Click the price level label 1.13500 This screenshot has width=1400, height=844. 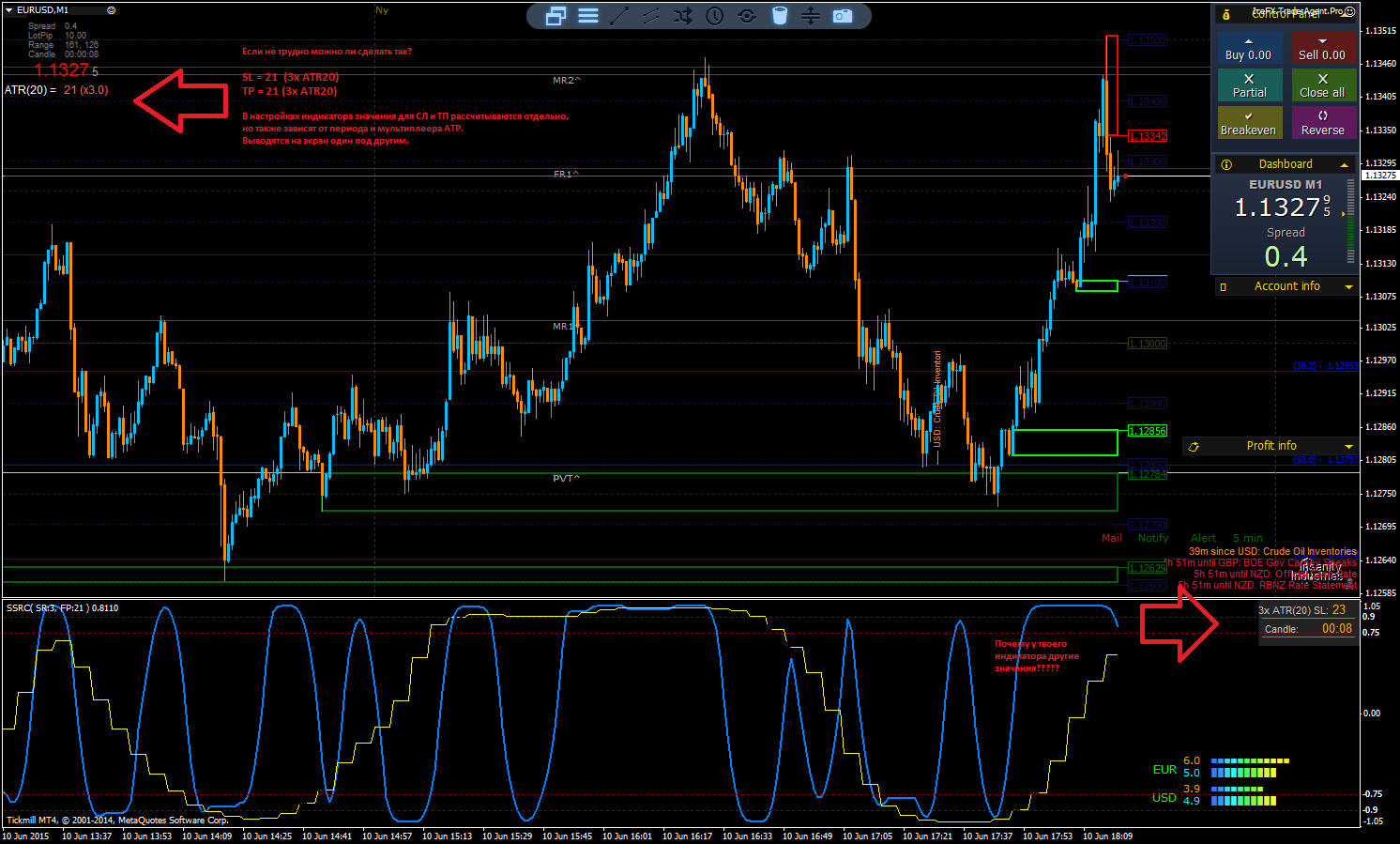click(x=1148, y=40)
